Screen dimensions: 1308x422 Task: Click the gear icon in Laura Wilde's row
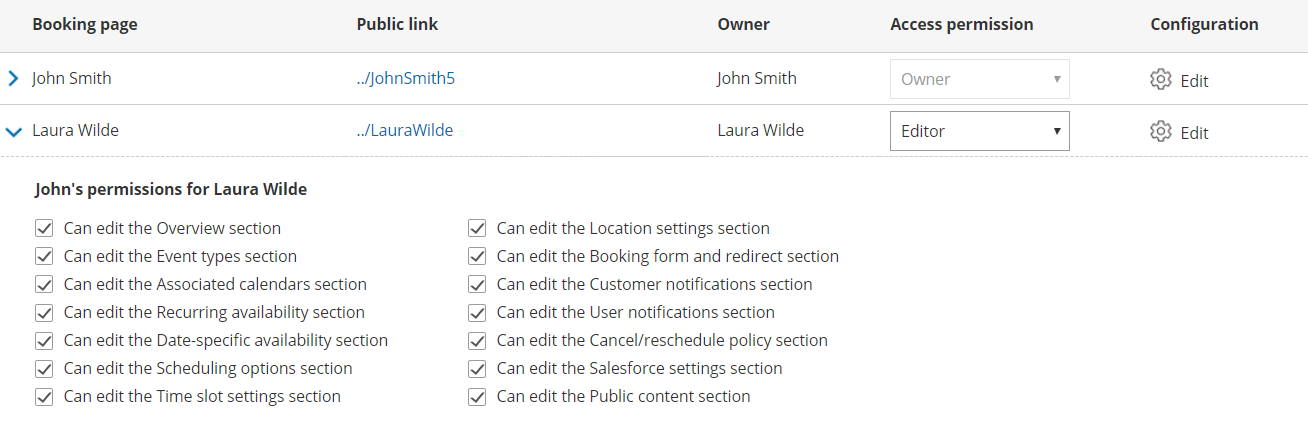click(1160, 132)
